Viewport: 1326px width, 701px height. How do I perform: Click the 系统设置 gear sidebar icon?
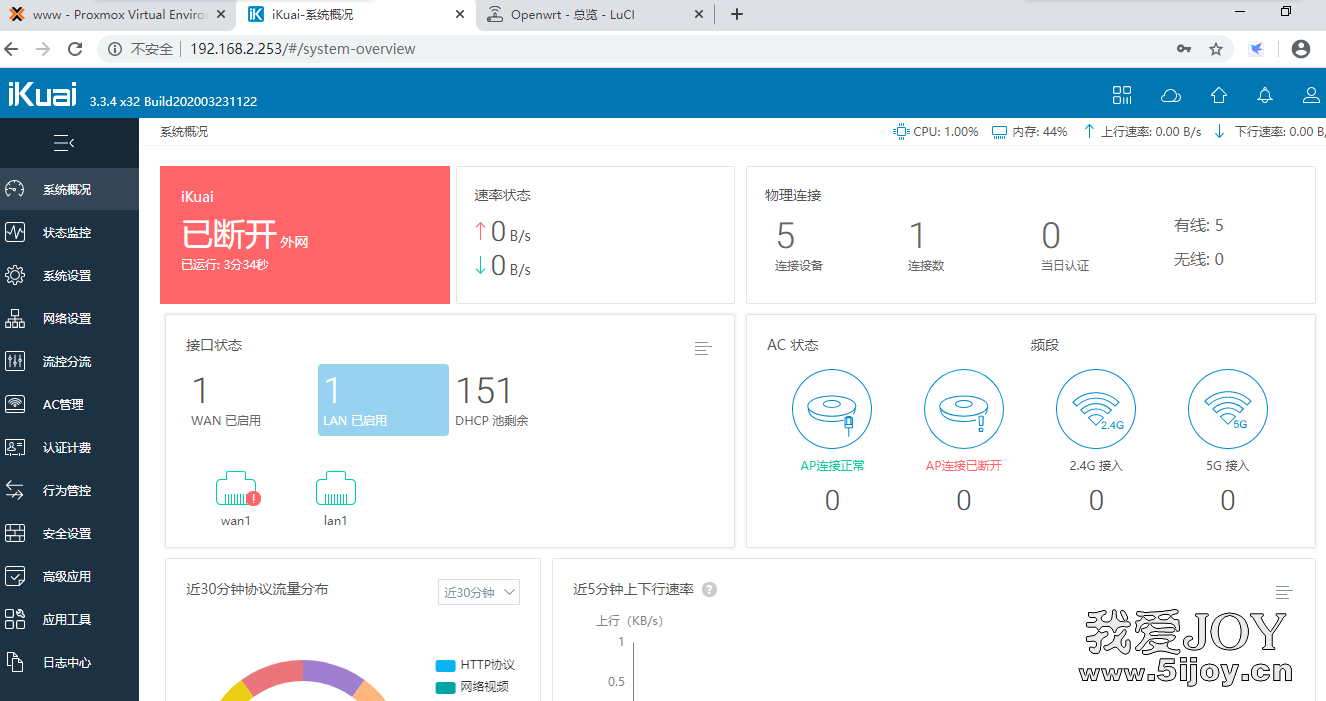tap(15, 275)
